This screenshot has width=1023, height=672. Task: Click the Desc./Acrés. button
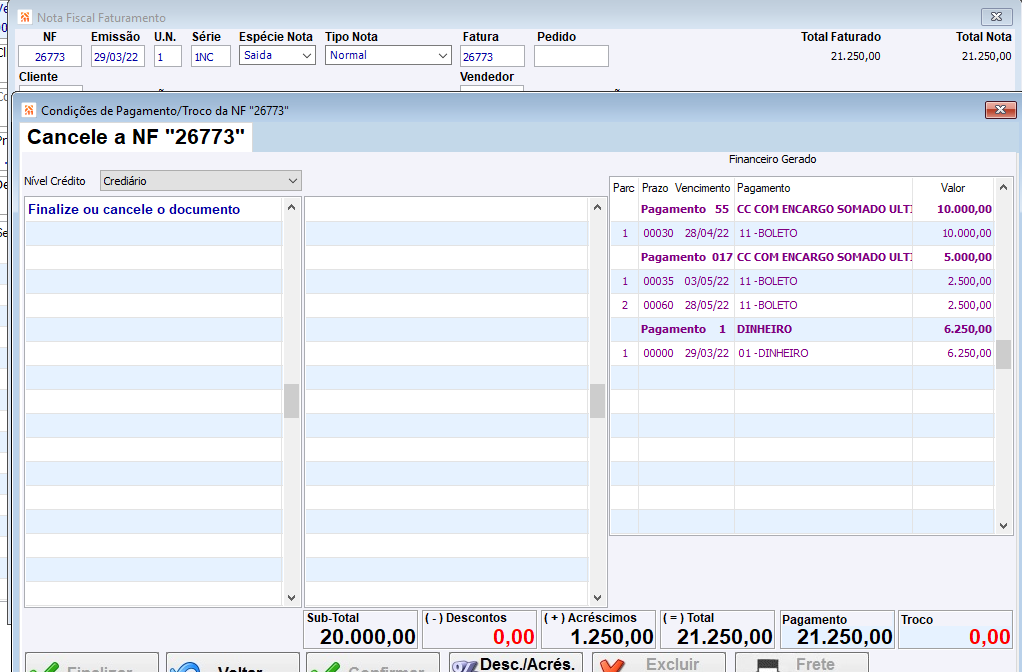coord(515,662)
